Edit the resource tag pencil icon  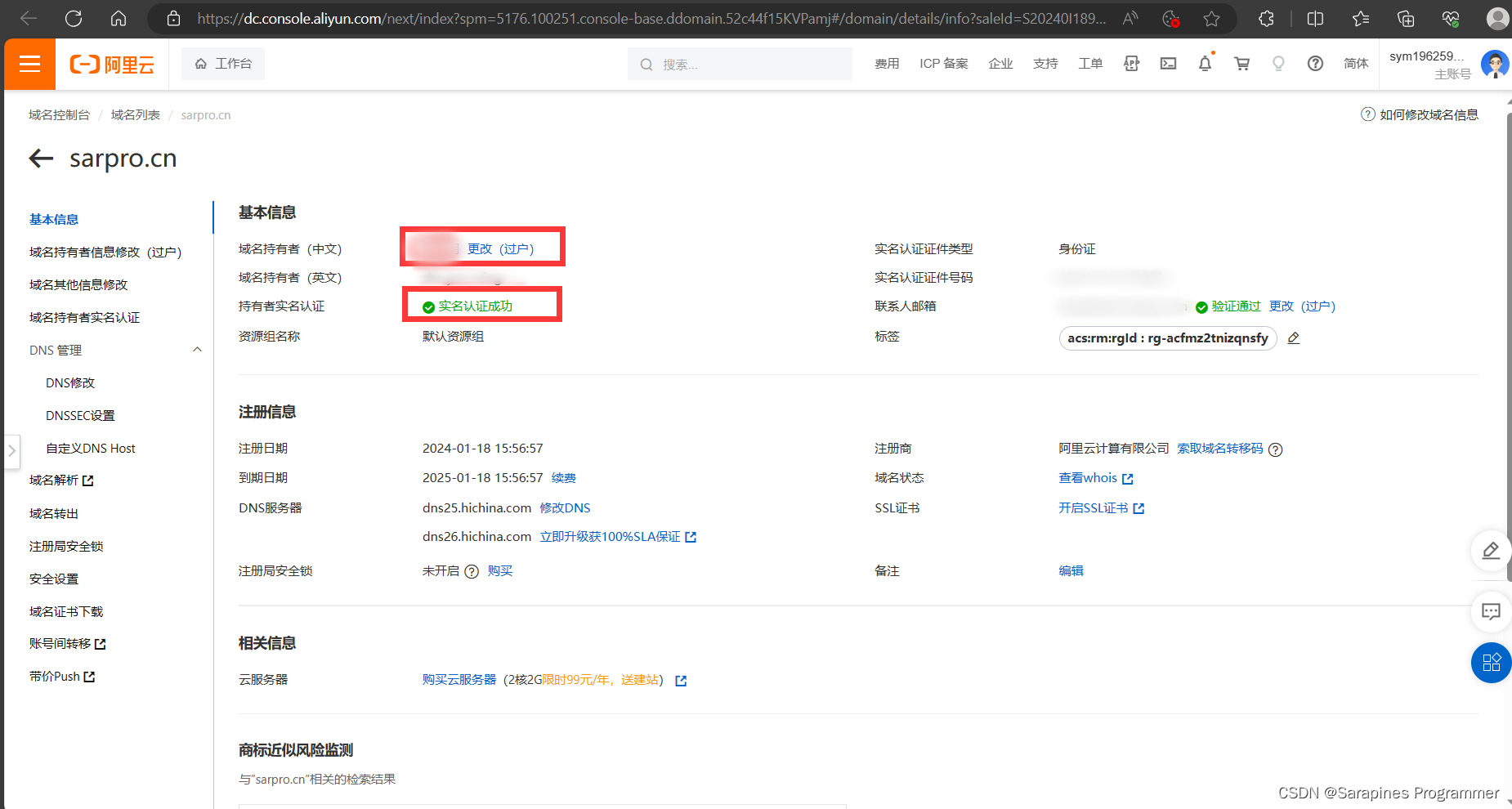click(1293, 338)
